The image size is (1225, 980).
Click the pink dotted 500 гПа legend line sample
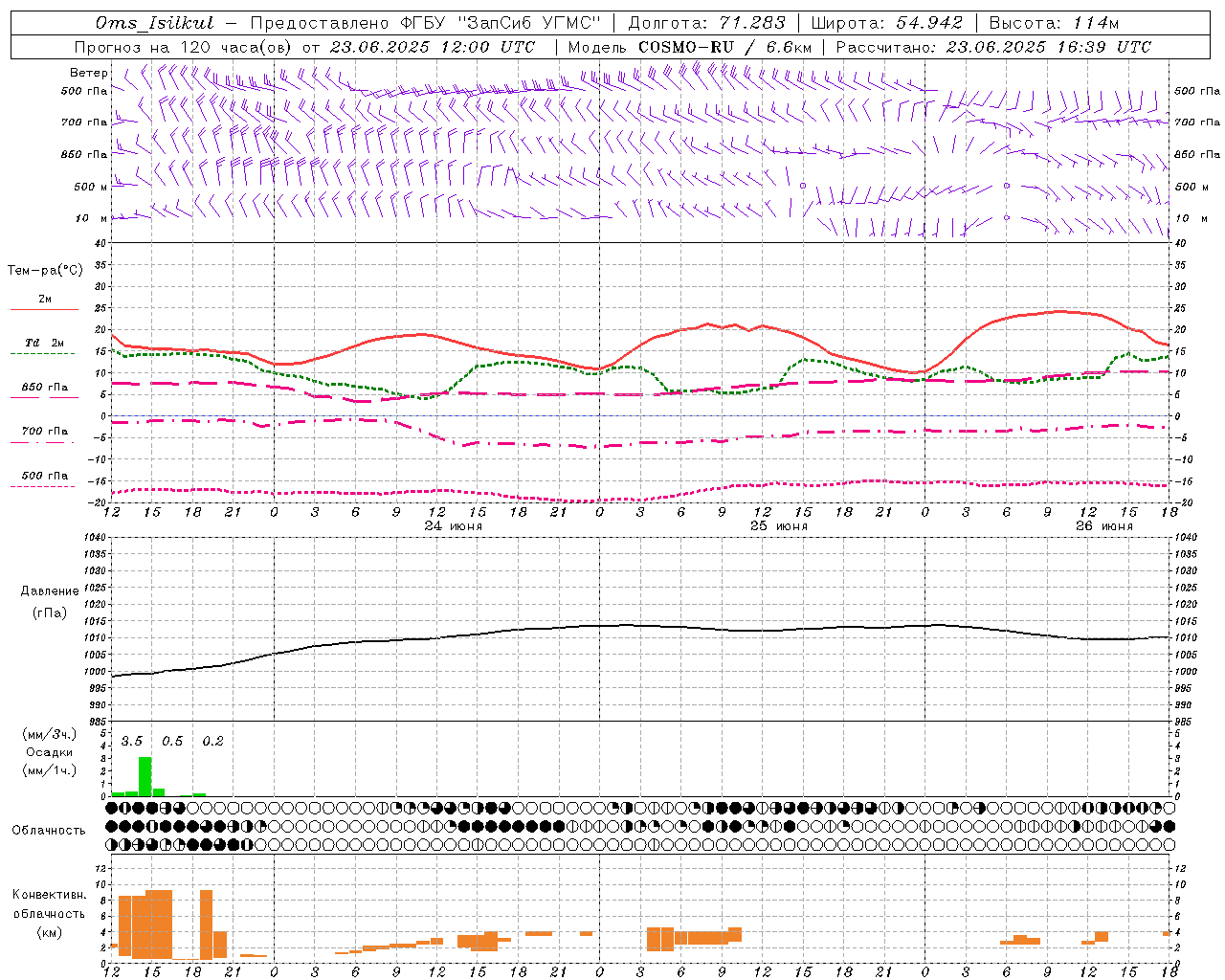[x=42, y=487]
